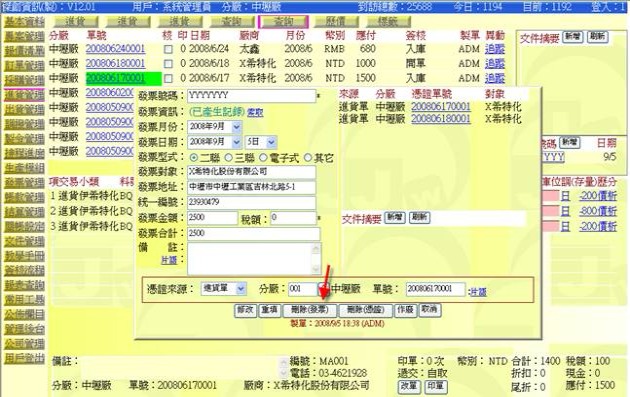Open voucher link 200806180001 in dialog

tap(441, 119)
